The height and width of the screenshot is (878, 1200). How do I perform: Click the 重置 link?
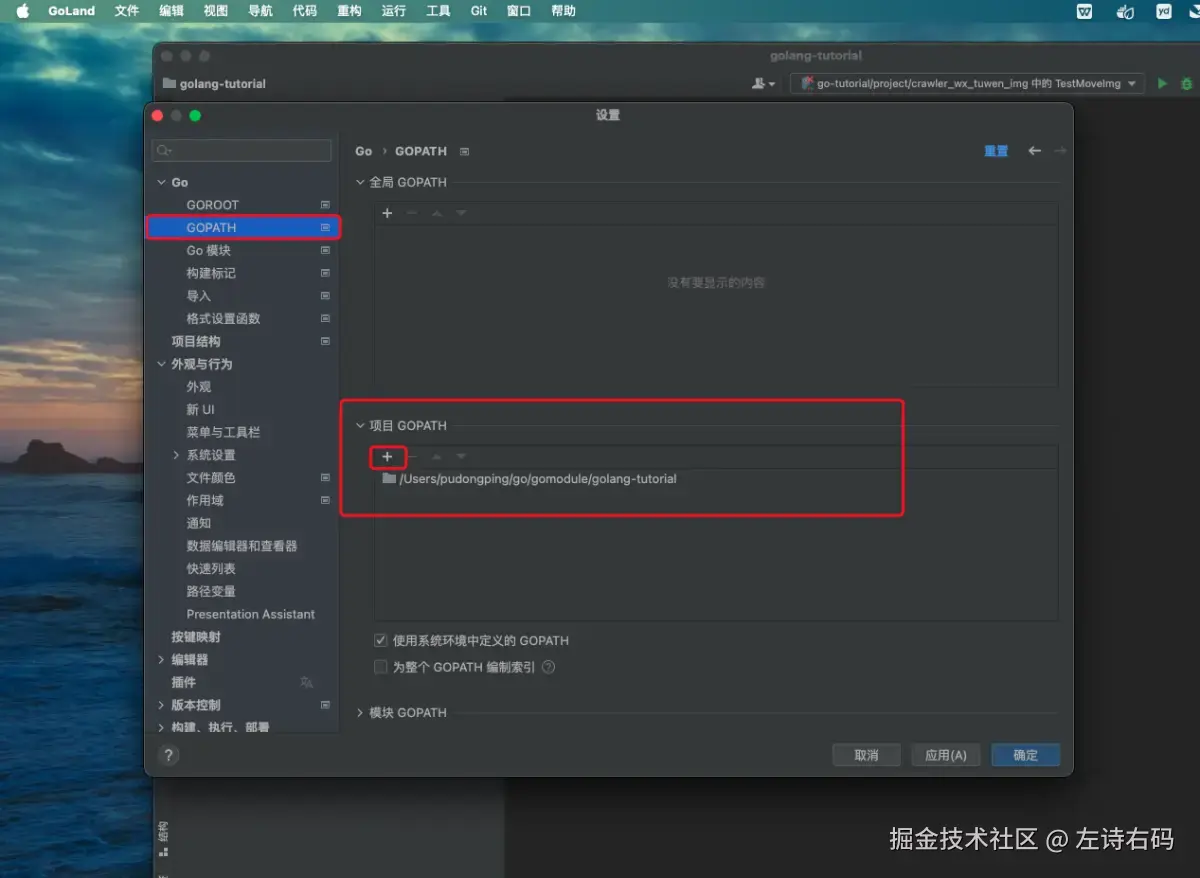coord(996,151)
